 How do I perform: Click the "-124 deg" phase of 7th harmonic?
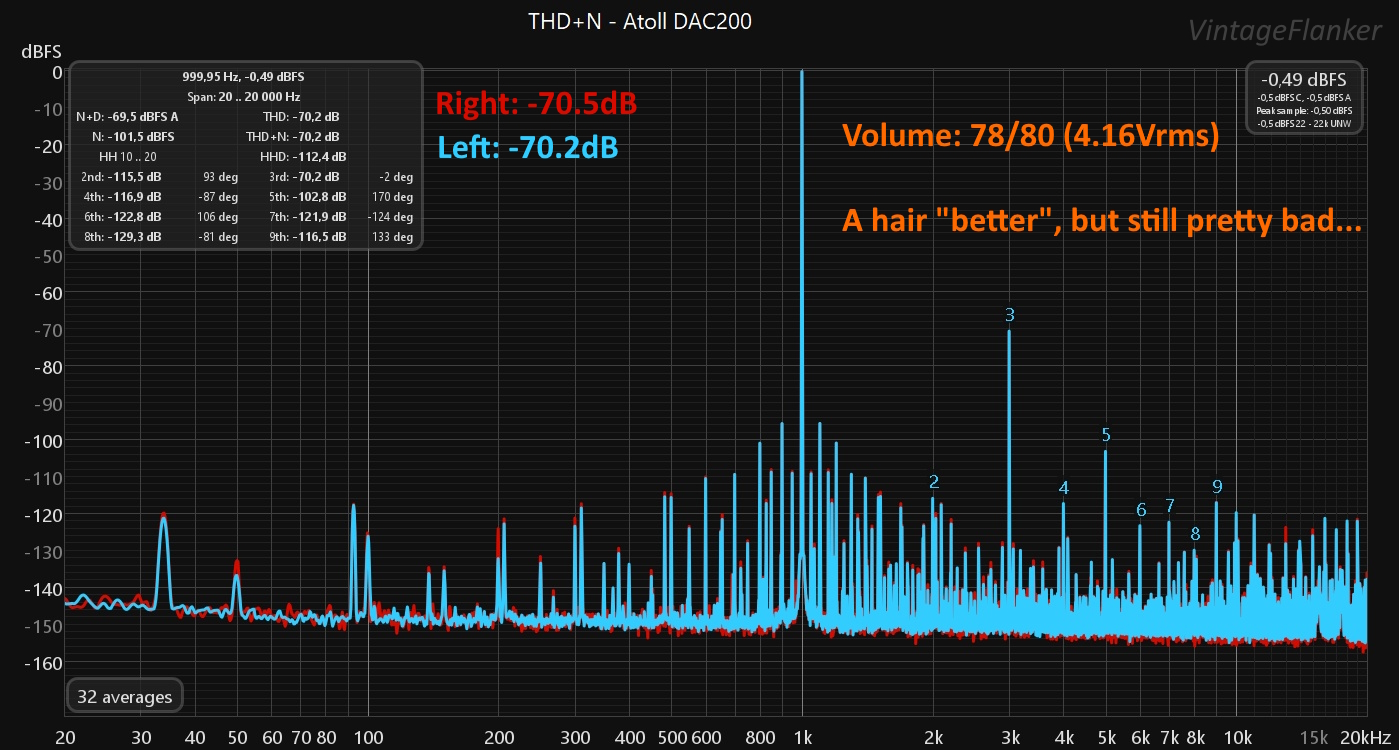(391, 217)
